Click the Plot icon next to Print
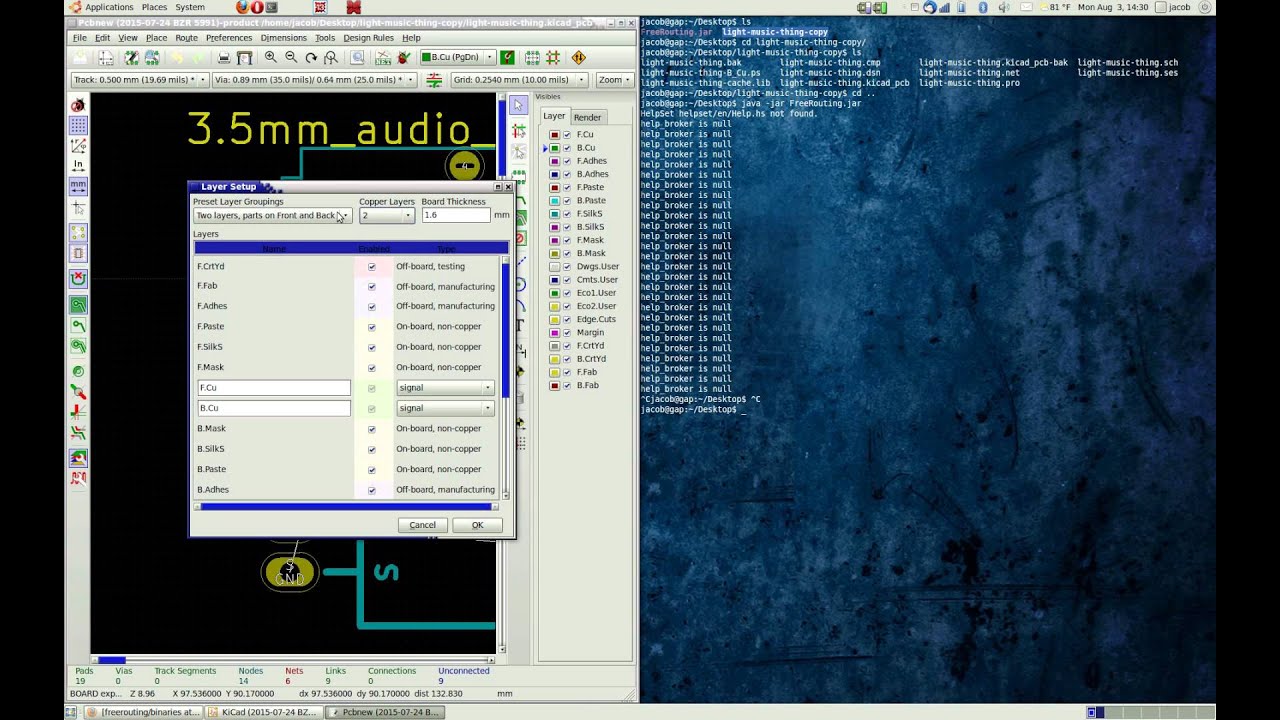This screenshot has height=720, width=1280. pyautogui.click(x=244, y=58)
